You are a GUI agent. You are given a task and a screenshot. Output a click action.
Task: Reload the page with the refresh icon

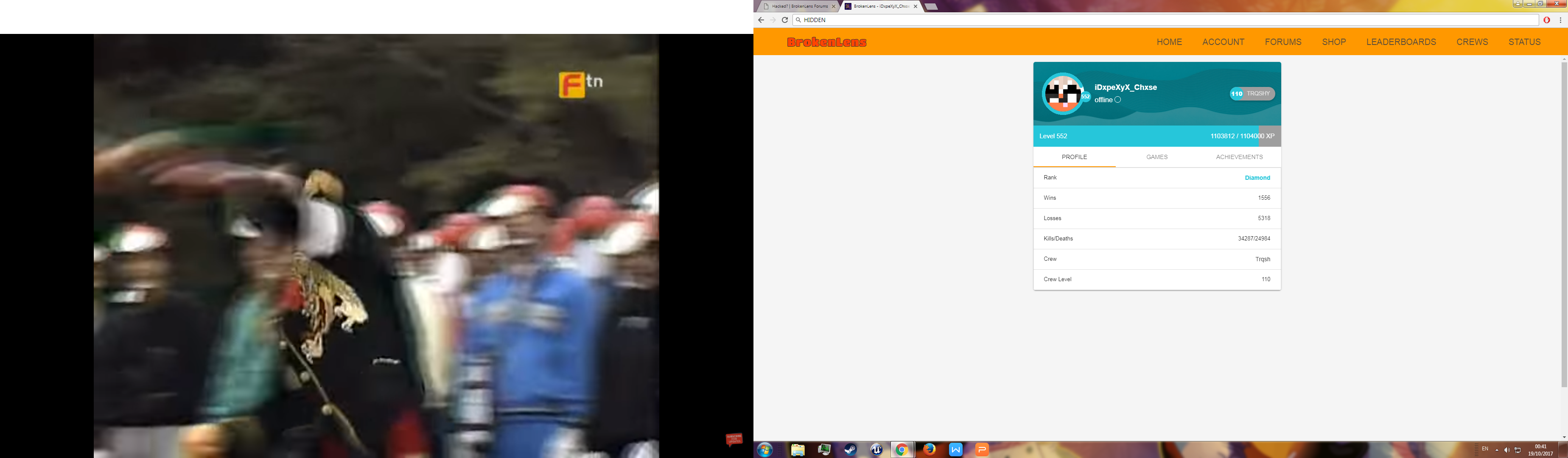tap(785, 20)
